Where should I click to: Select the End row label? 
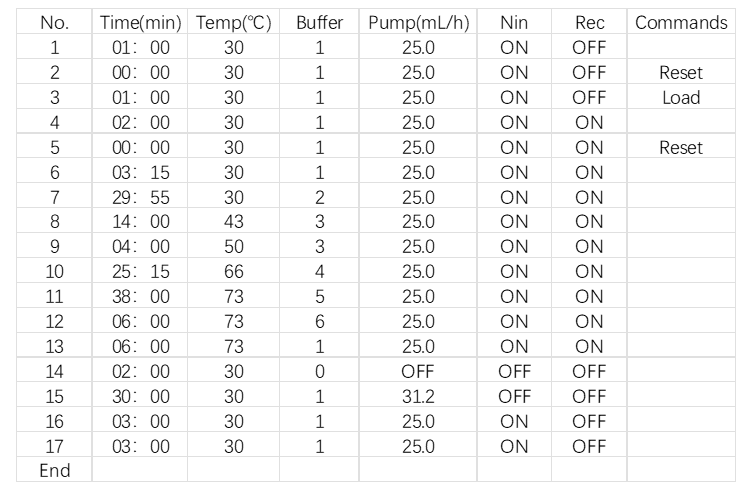click(55, 471)
